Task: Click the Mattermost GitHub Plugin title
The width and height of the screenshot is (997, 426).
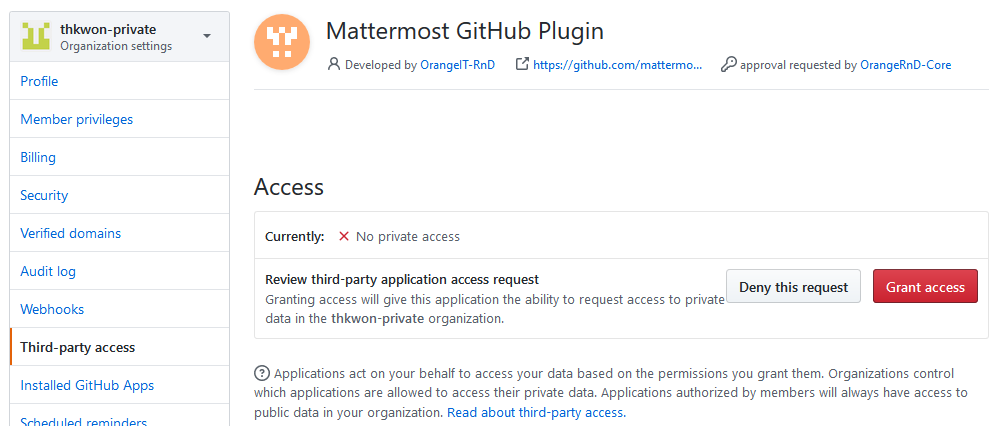Action: click(465, 31)
